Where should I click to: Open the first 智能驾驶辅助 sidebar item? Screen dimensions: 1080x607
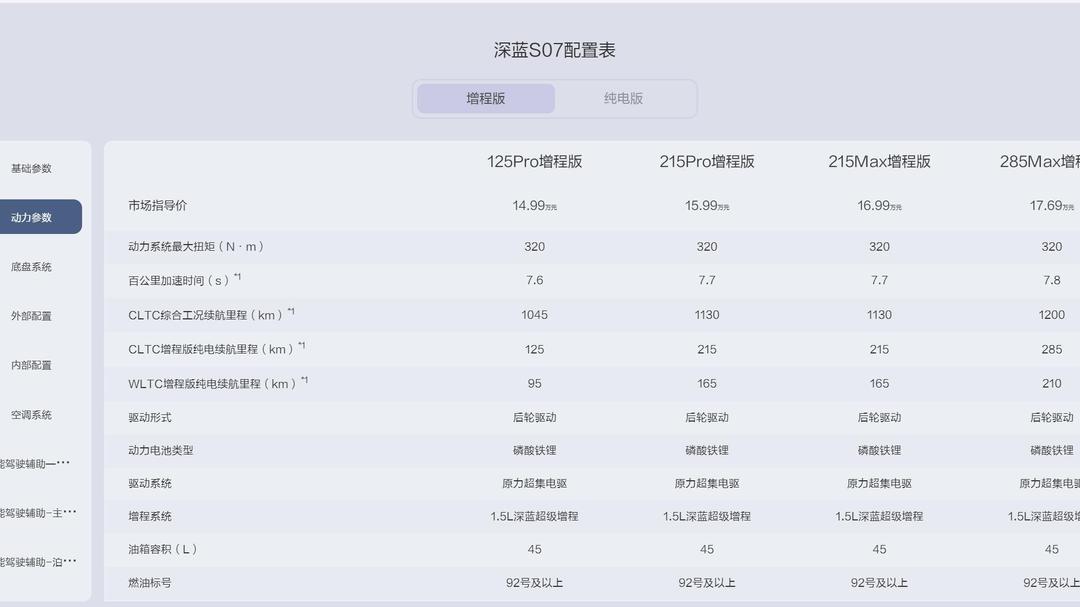(31, 464)
